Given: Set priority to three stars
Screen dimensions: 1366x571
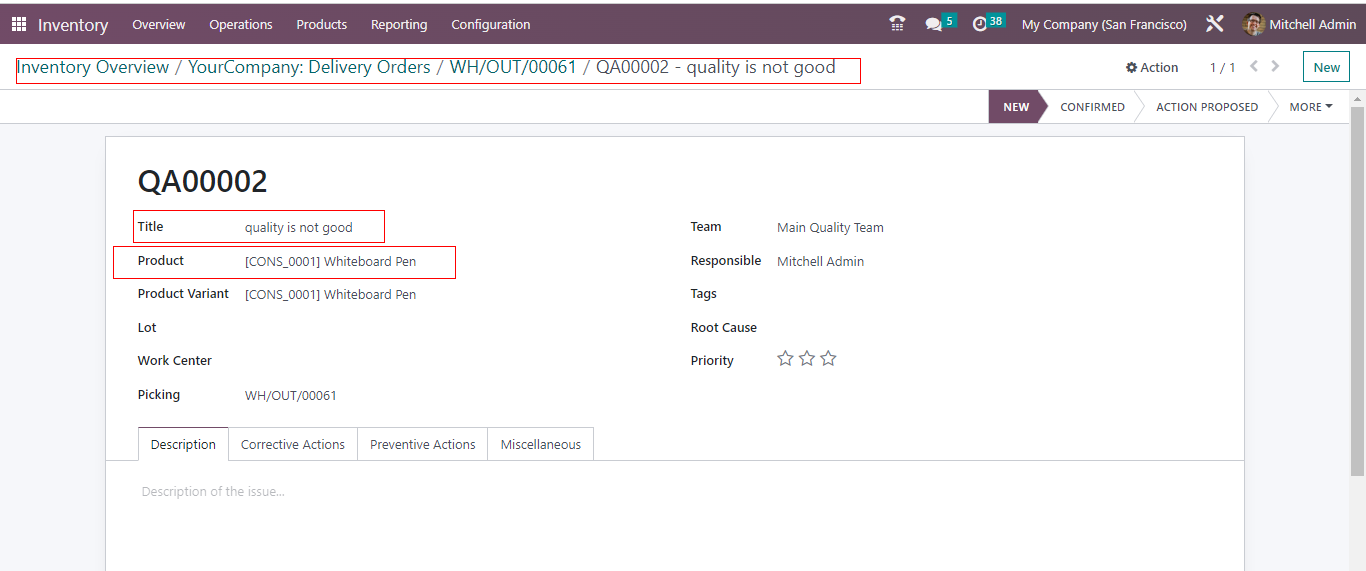Looking at the screenshot, I should coord(828,359).
